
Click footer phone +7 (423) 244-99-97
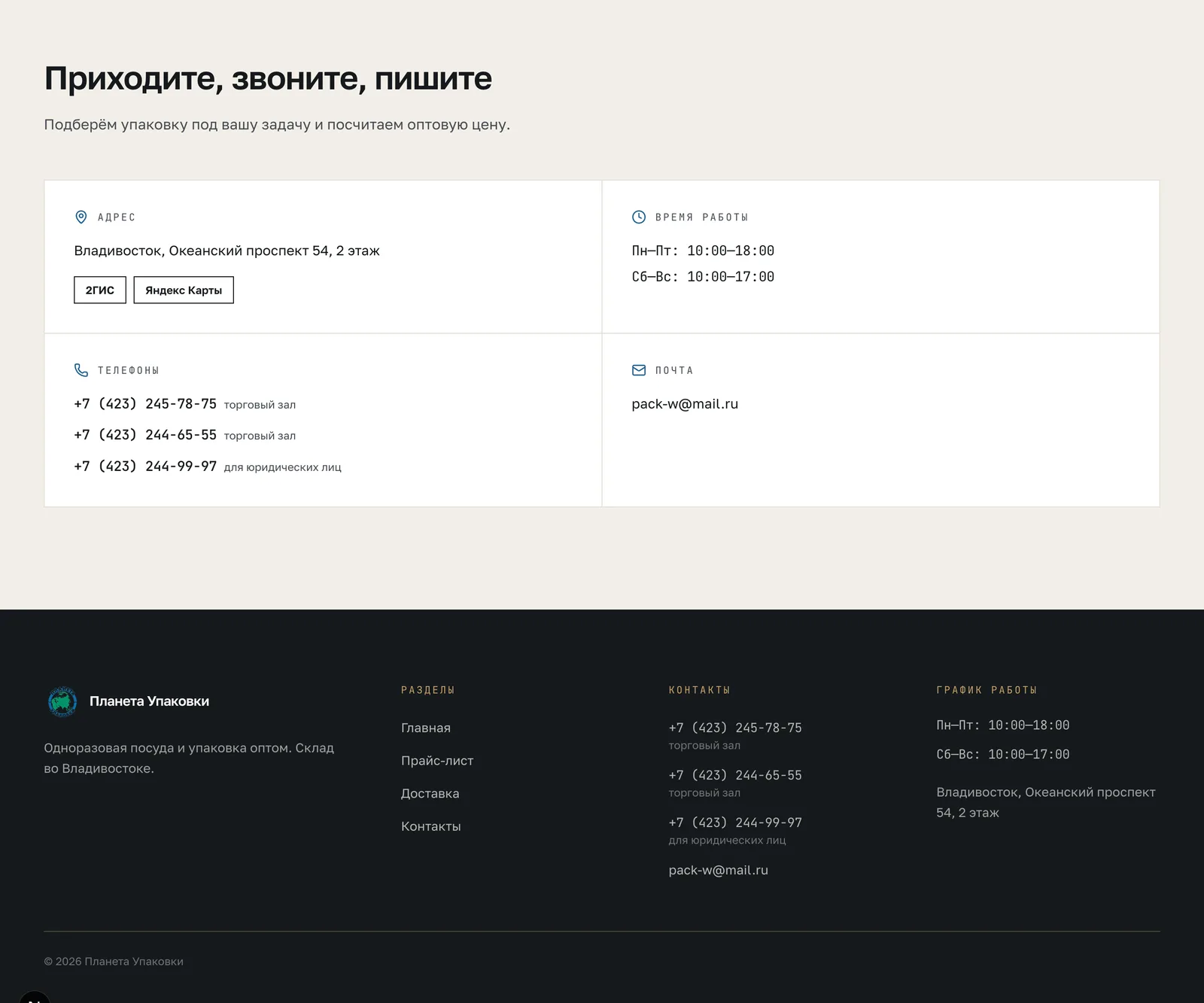[735, 822]
